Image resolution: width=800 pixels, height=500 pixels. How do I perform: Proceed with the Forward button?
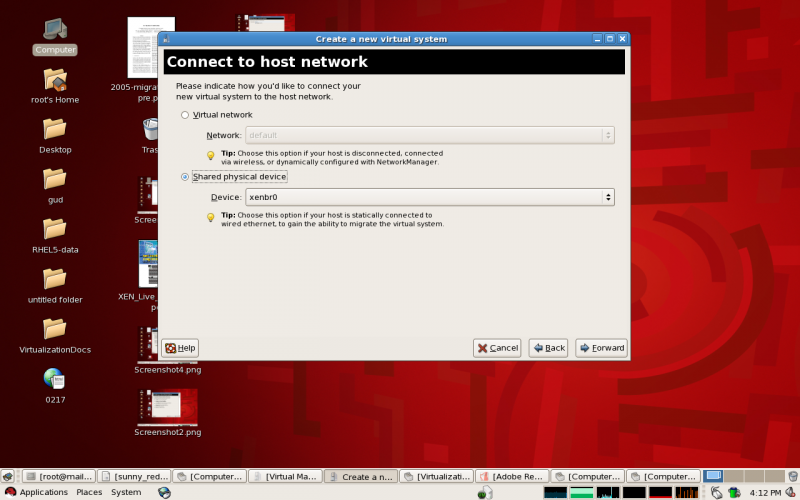pyautogui.click(x=602, y=348)
